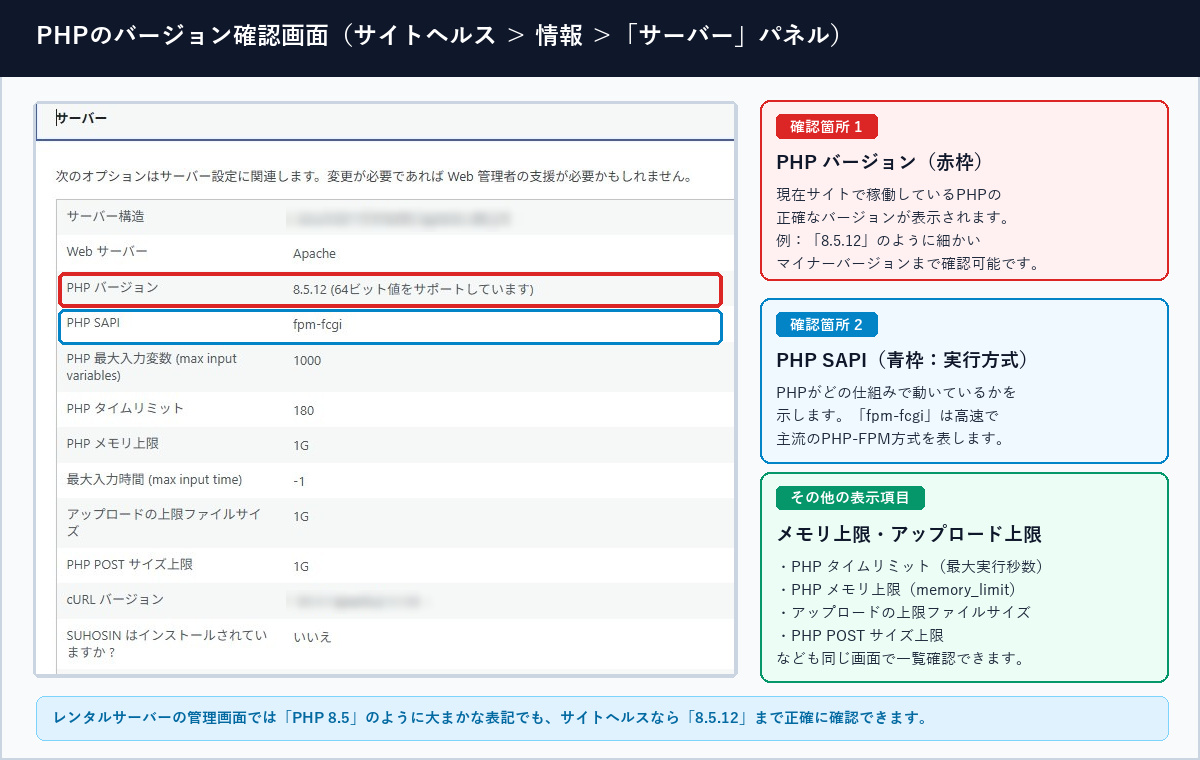Click PHP 最大入力変数 (max input variables) label
This screenshot has height=760, width=1200.
[152, 367]
